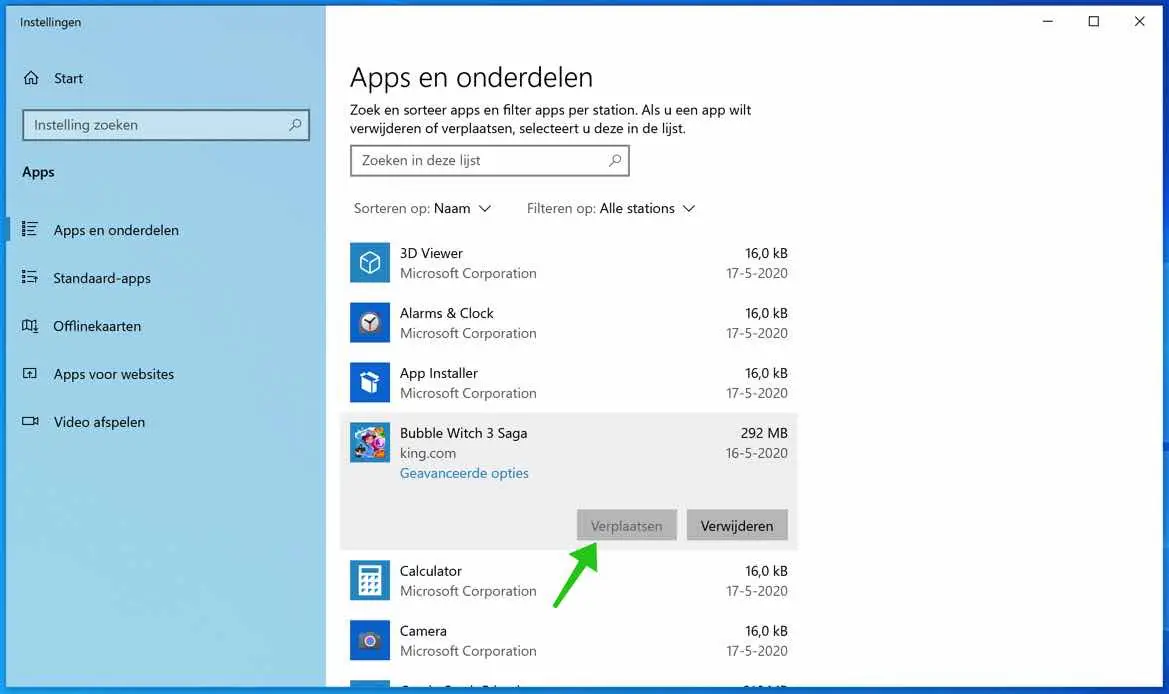Image resolution: width=1169 pixels, height=694 pixels.
Task: Click the 16-5-2020 install date
Action: tap(756, 453)
